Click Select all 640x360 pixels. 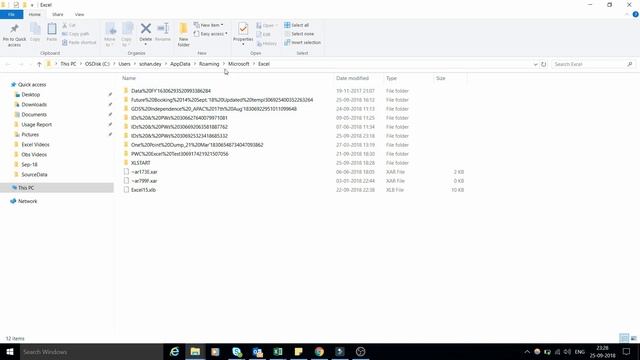296,25
